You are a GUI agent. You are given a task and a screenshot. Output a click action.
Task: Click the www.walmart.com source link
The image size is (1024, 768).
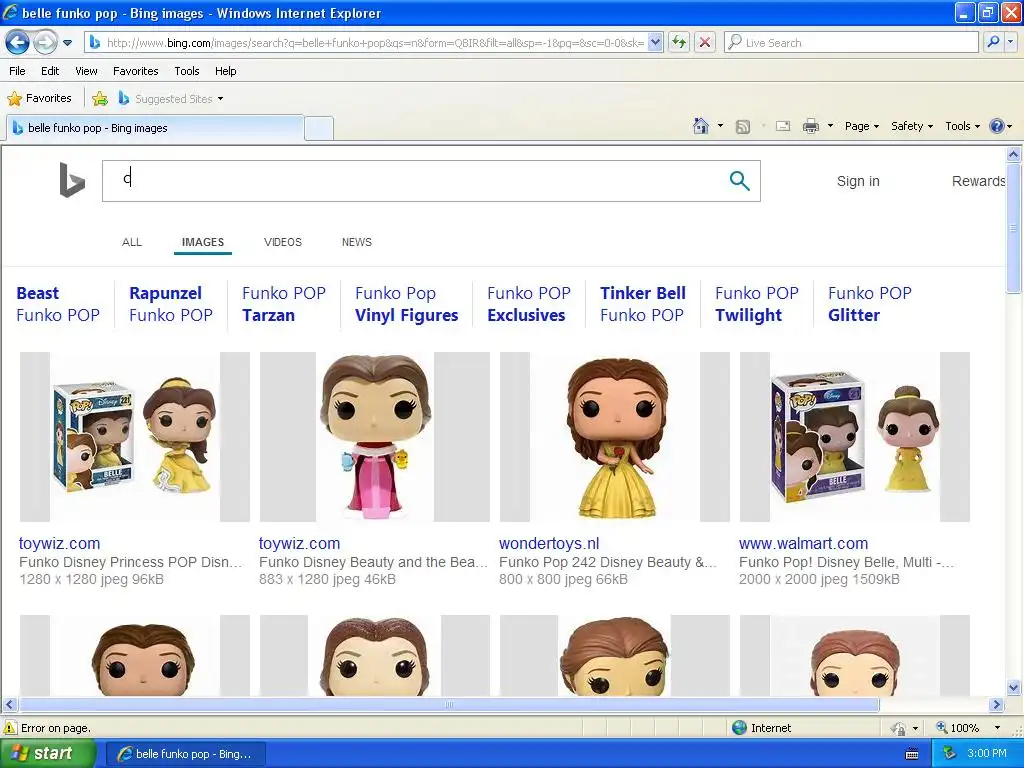[x=803, y=543]
